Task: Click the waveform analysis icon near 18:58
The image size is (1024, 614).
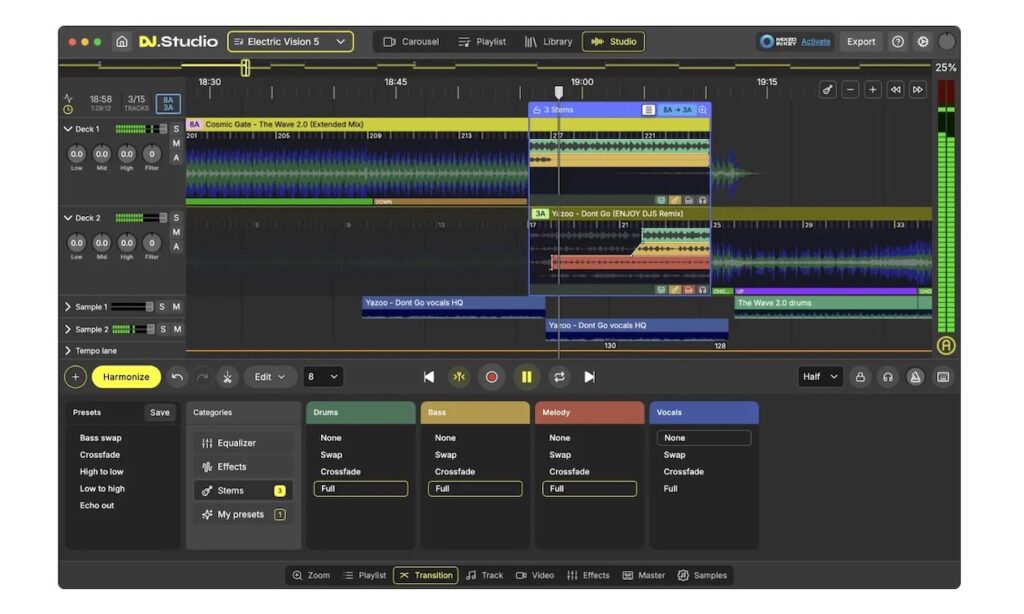Action: pyautogui.click(x=69, y=98)
